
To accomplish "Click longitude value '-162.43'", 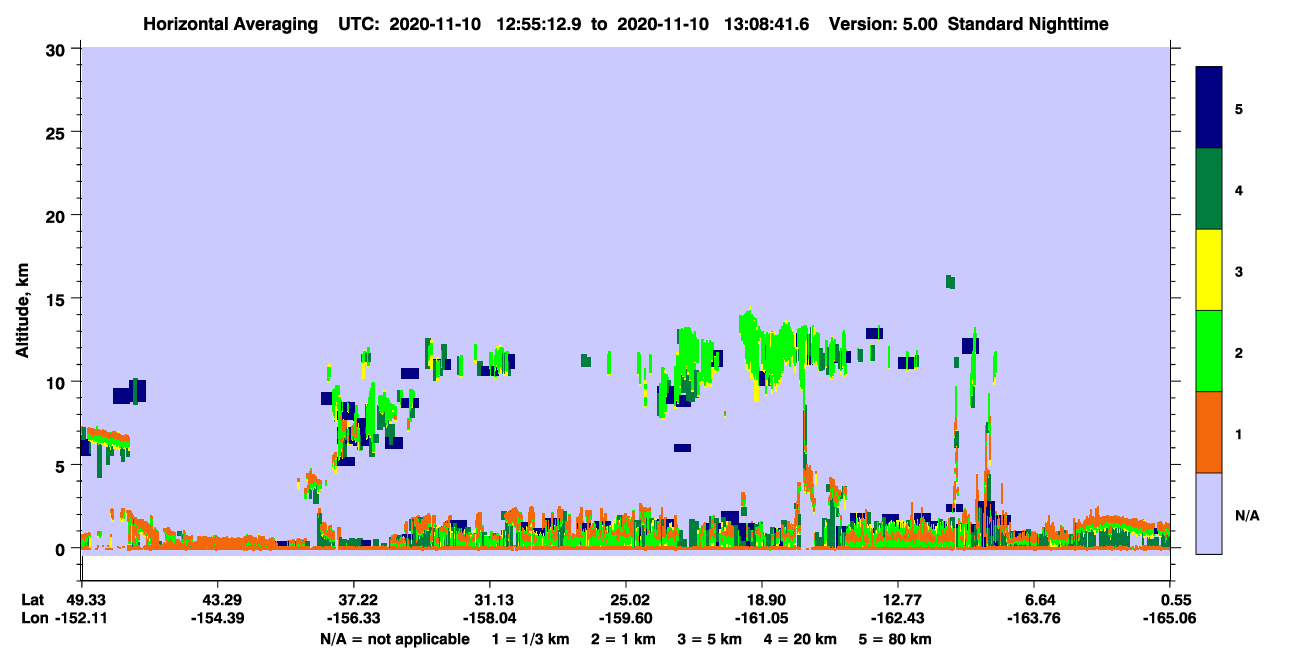I will click(x=899, y=619).
